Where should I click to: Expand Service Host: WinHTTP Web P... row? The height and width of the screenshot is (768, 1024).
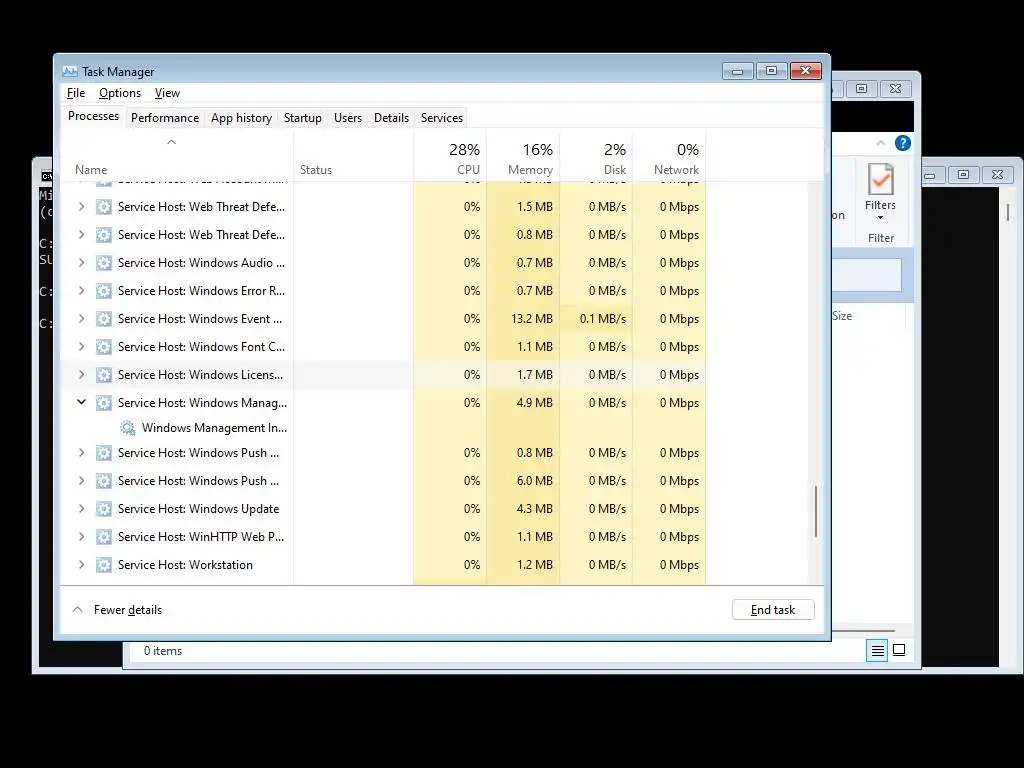click(81, 537)
